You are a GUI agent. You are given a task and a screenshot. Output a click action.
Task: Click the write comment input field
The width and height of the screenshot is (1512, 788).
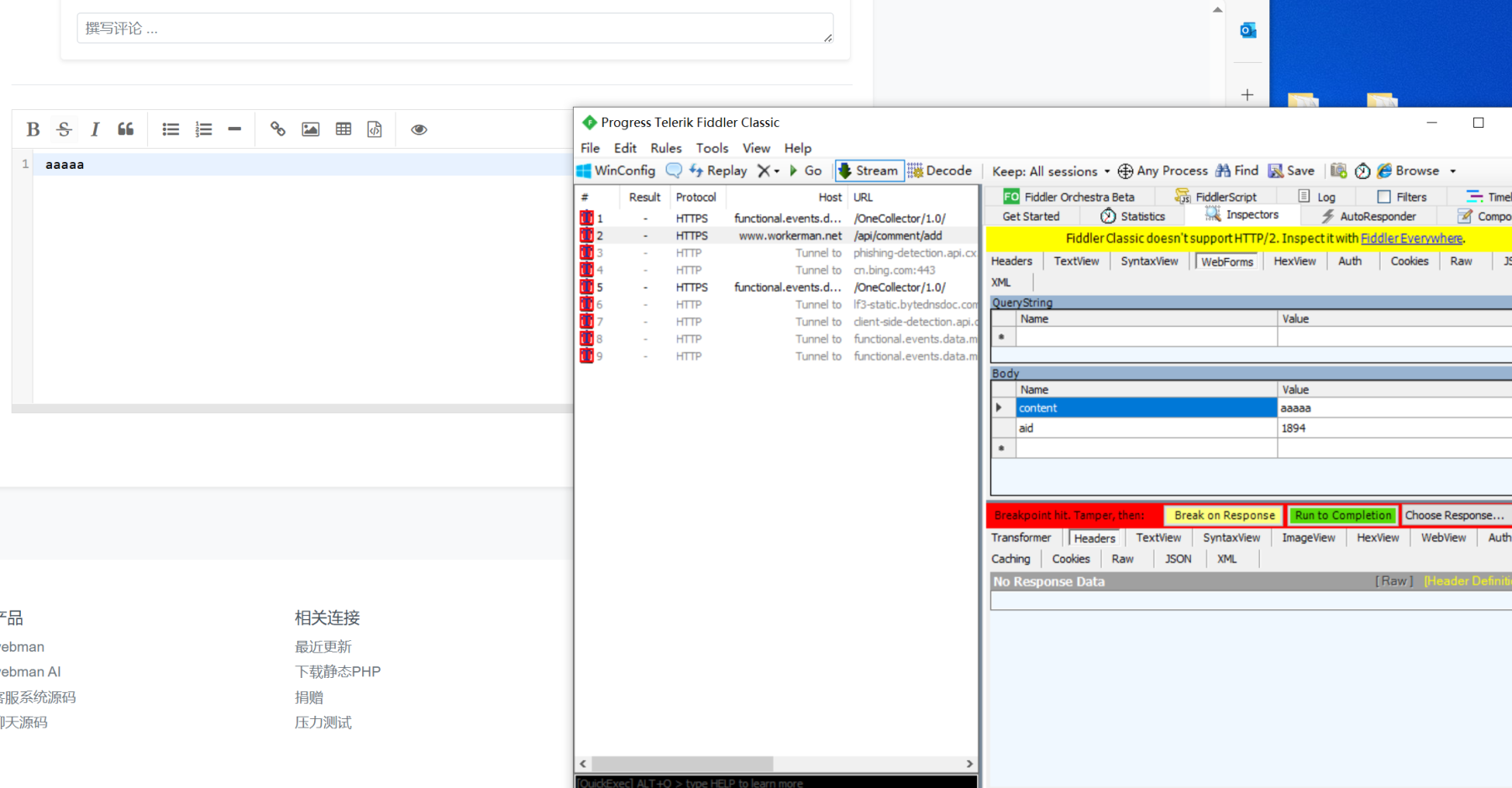click(455, 29)
